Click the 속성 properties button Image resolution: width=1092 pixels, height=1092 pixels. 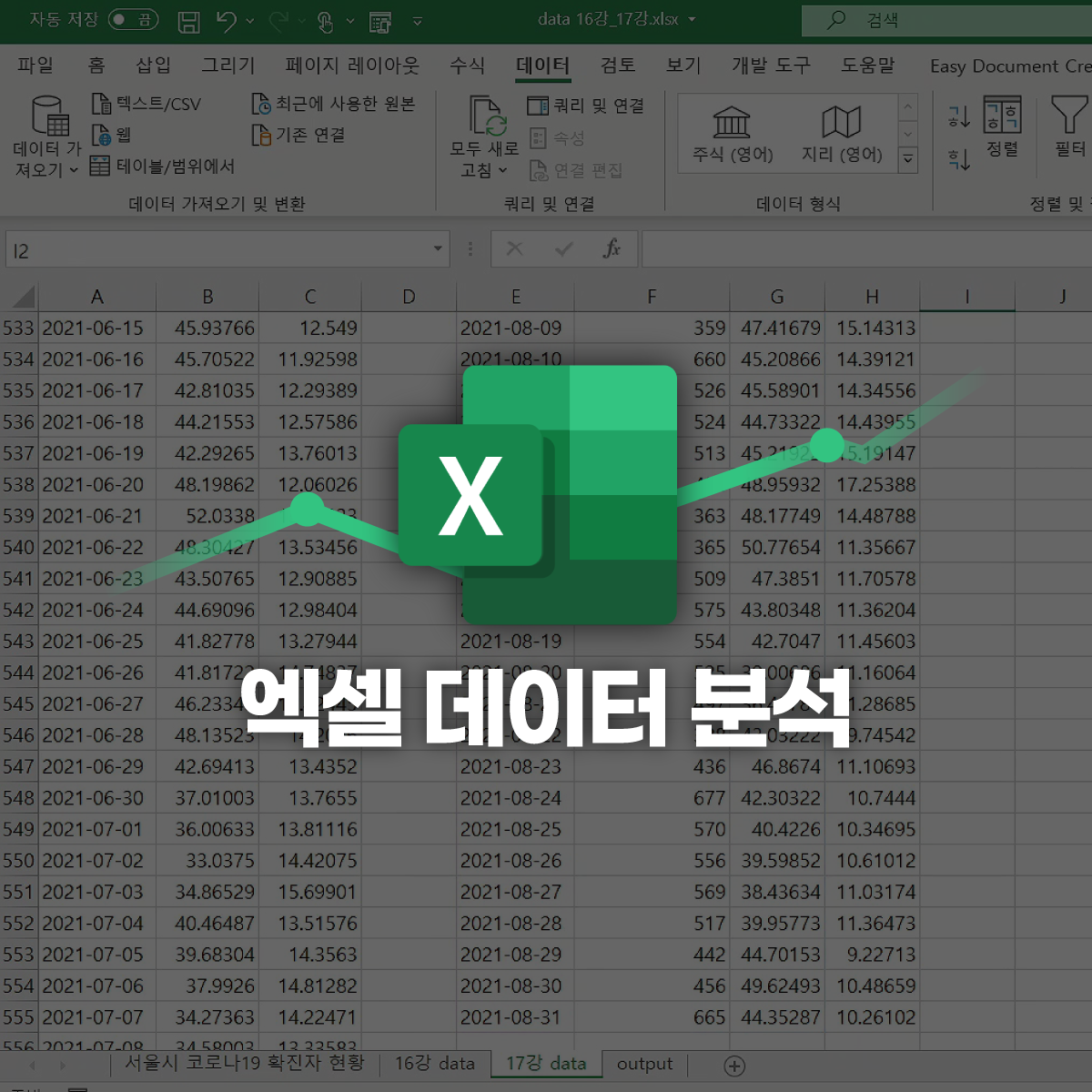coord(557,137)
